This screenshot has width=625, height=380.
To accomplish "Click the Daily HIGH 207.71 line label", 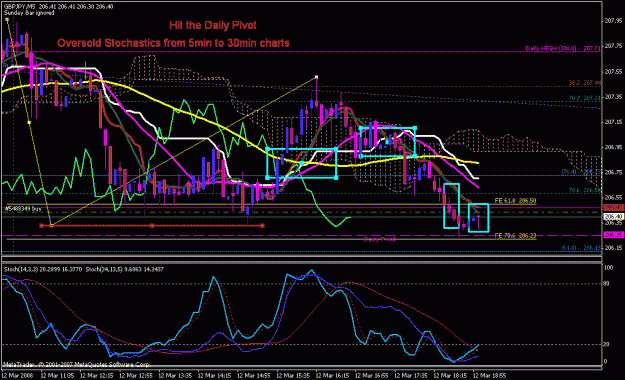I will [563, 48].
